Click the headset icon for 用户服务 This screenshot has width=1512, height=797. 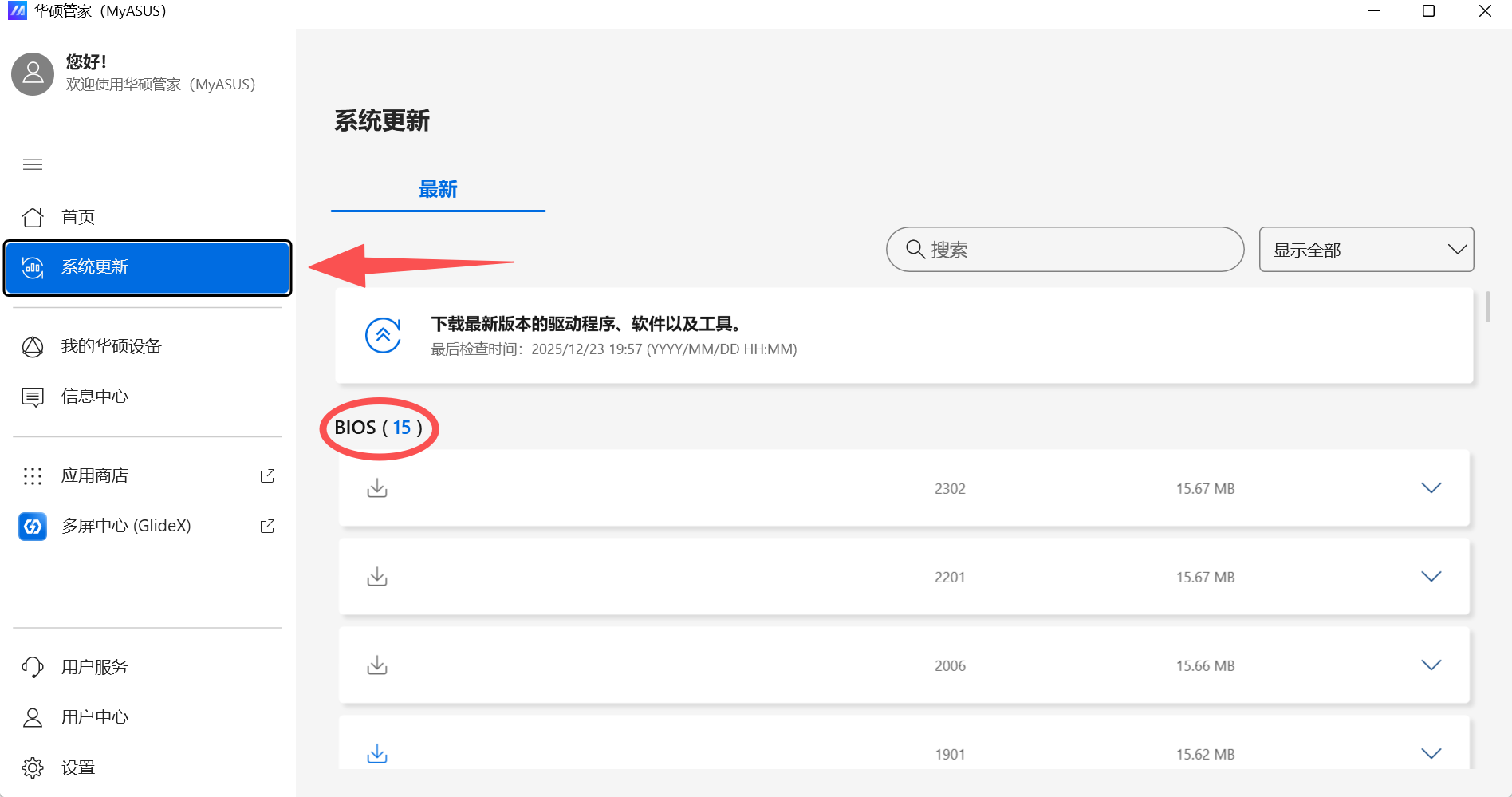[x=33, y=667]
